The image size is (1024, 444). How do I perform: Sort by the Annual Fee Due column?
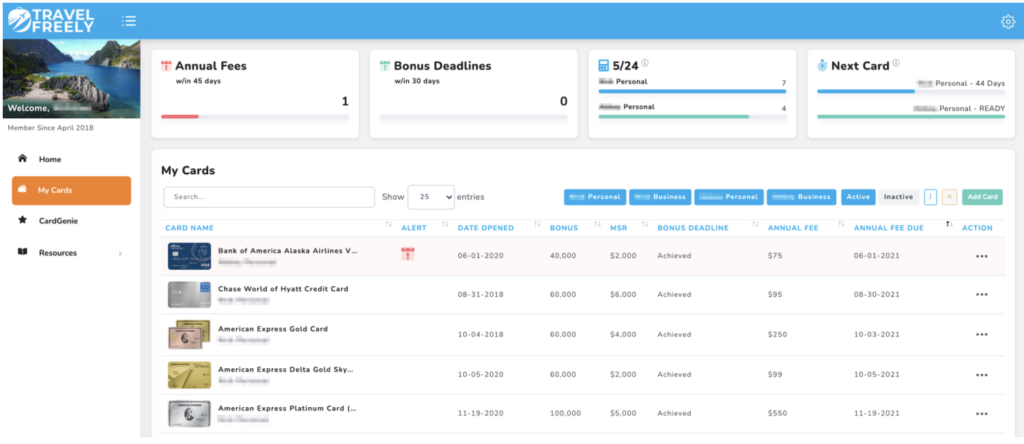tap(888, 228)
